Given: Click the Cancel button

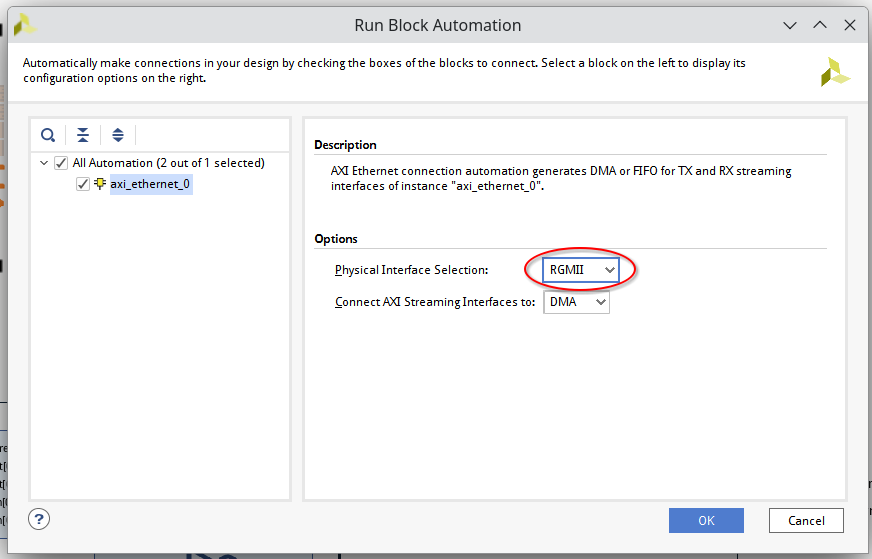Looking at the screenshot, I should [806, 521].
